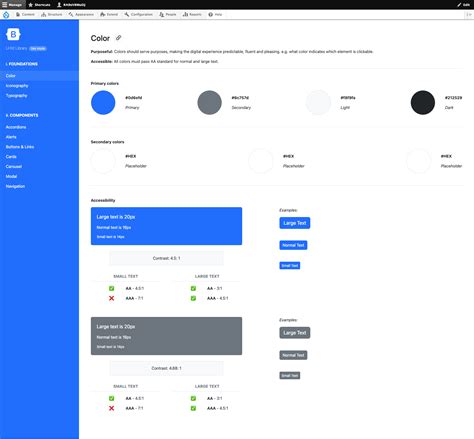Screen dimensions: 474x439
Task: Click red cross beside AAA 7:1 under Contrast 4.5:1
Action: click(111, 298)
